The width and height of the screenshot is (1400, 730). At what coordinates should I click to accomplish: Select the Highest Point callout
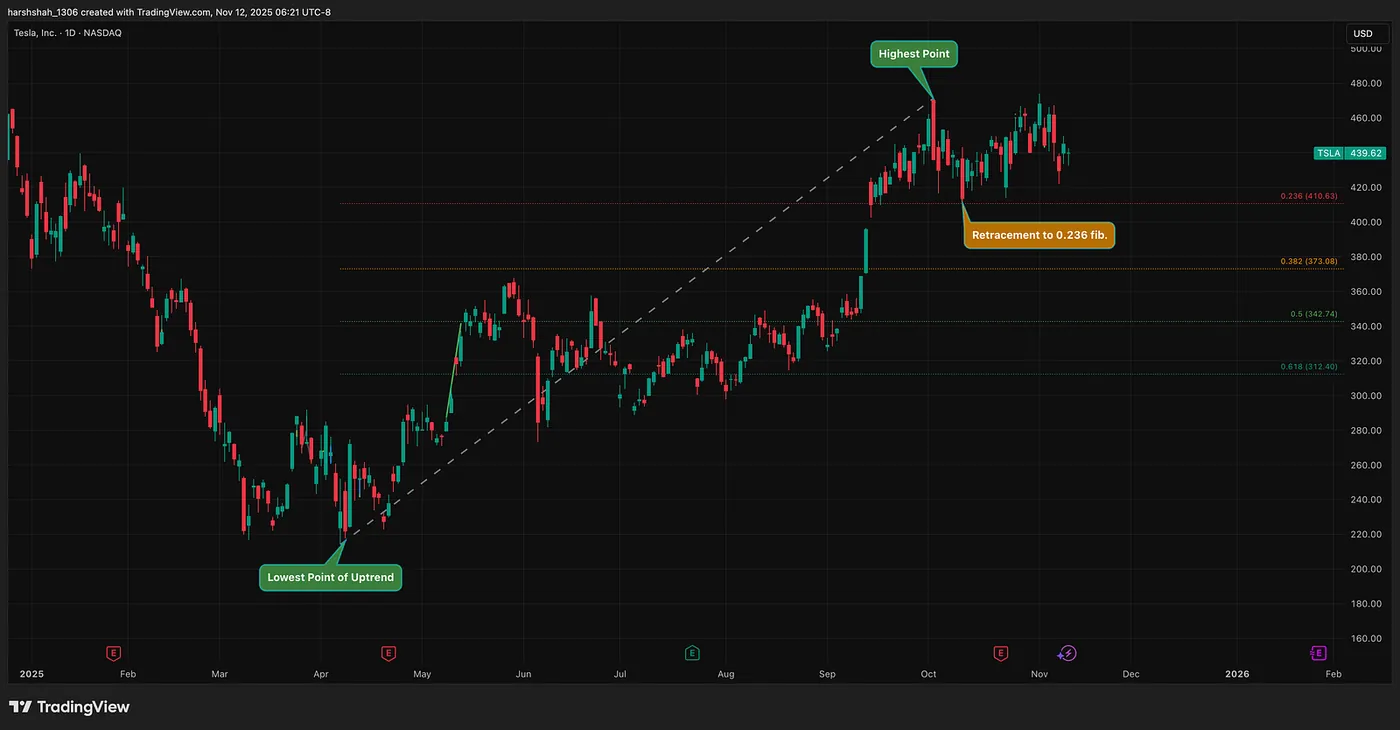[914, 54]
